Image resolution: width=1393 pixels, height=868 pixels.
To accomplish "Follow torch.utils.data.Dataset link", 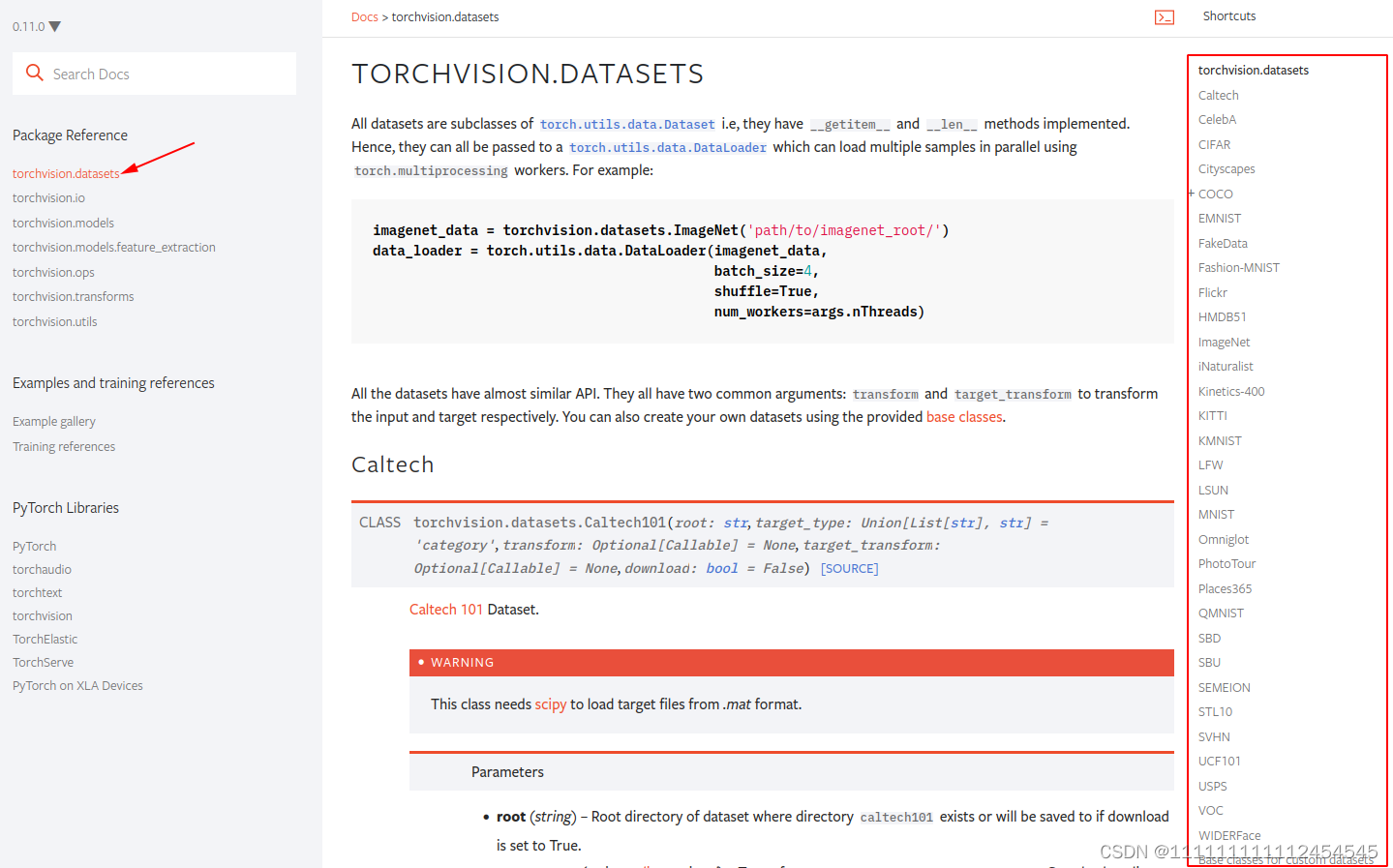I will point(627,125).
